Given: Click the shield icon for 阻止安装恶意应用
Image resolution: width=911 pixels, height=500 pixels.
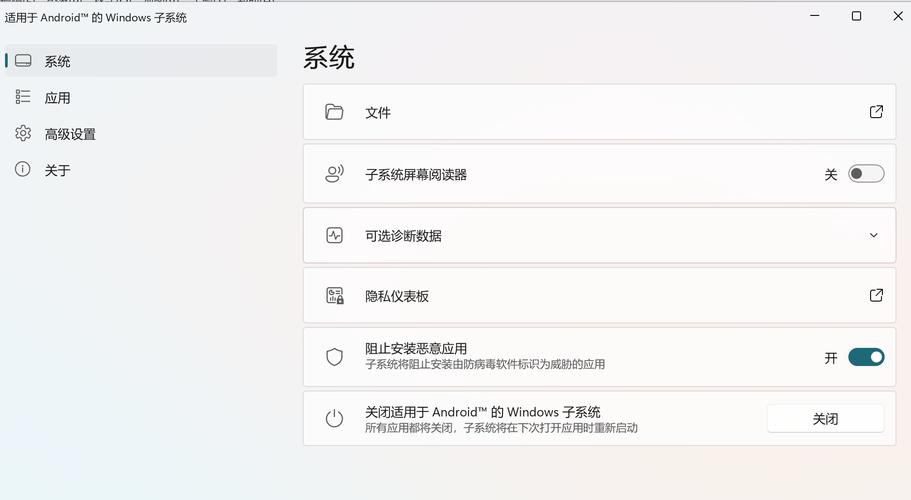Looking at the screenshot, I should pos(335,357).
